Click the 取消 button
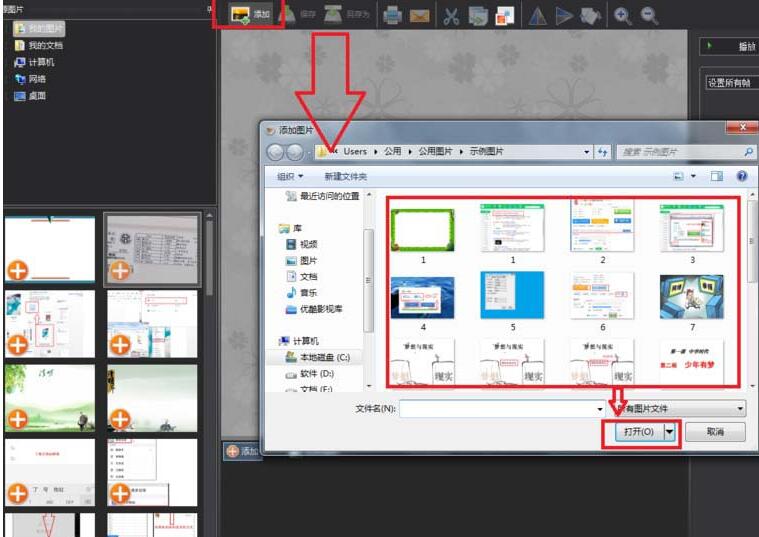The image size is (759, 537). (715, 431)
